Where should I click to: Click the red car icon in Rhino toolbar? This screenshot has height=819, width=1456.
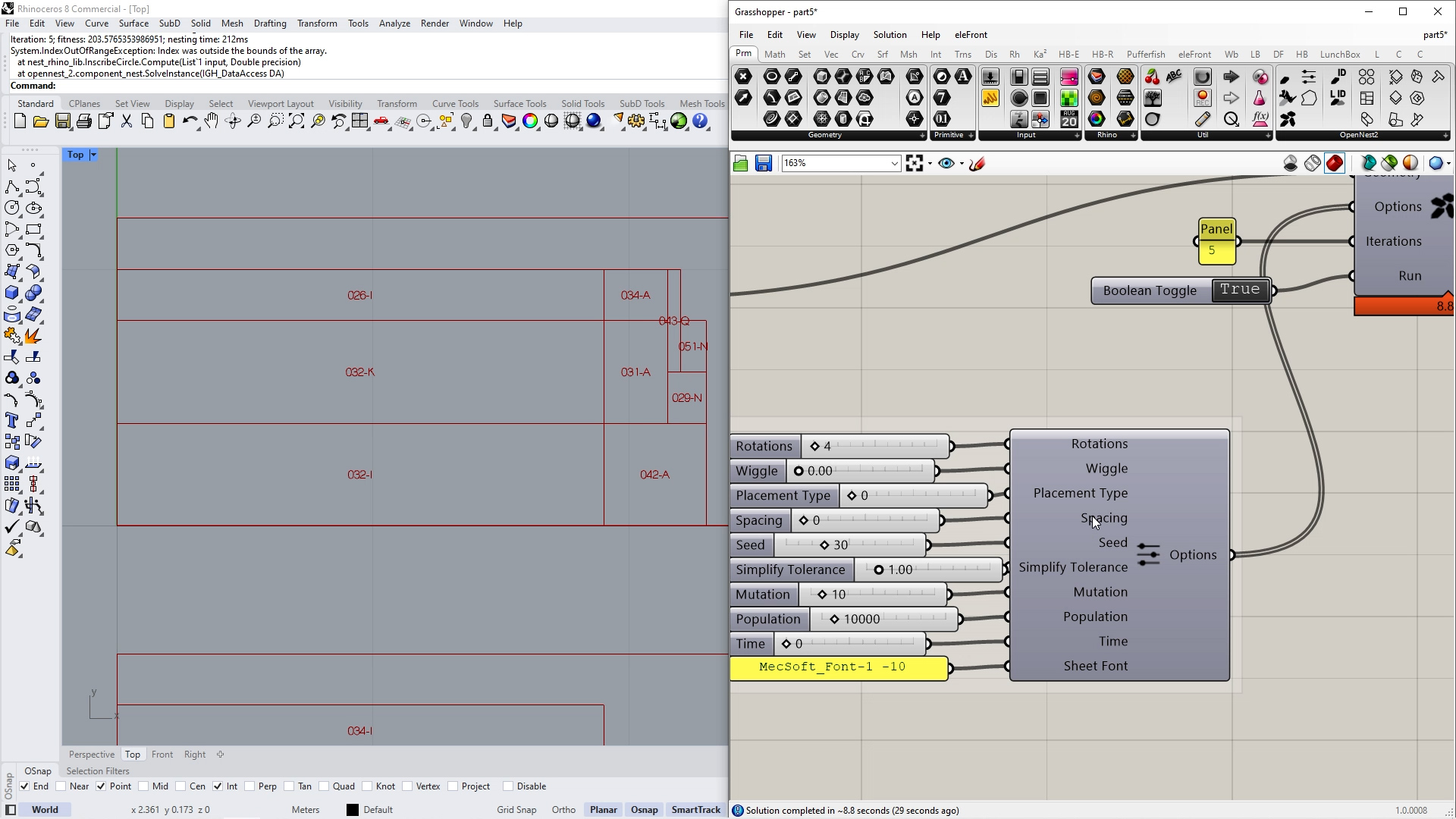(381, 121)
